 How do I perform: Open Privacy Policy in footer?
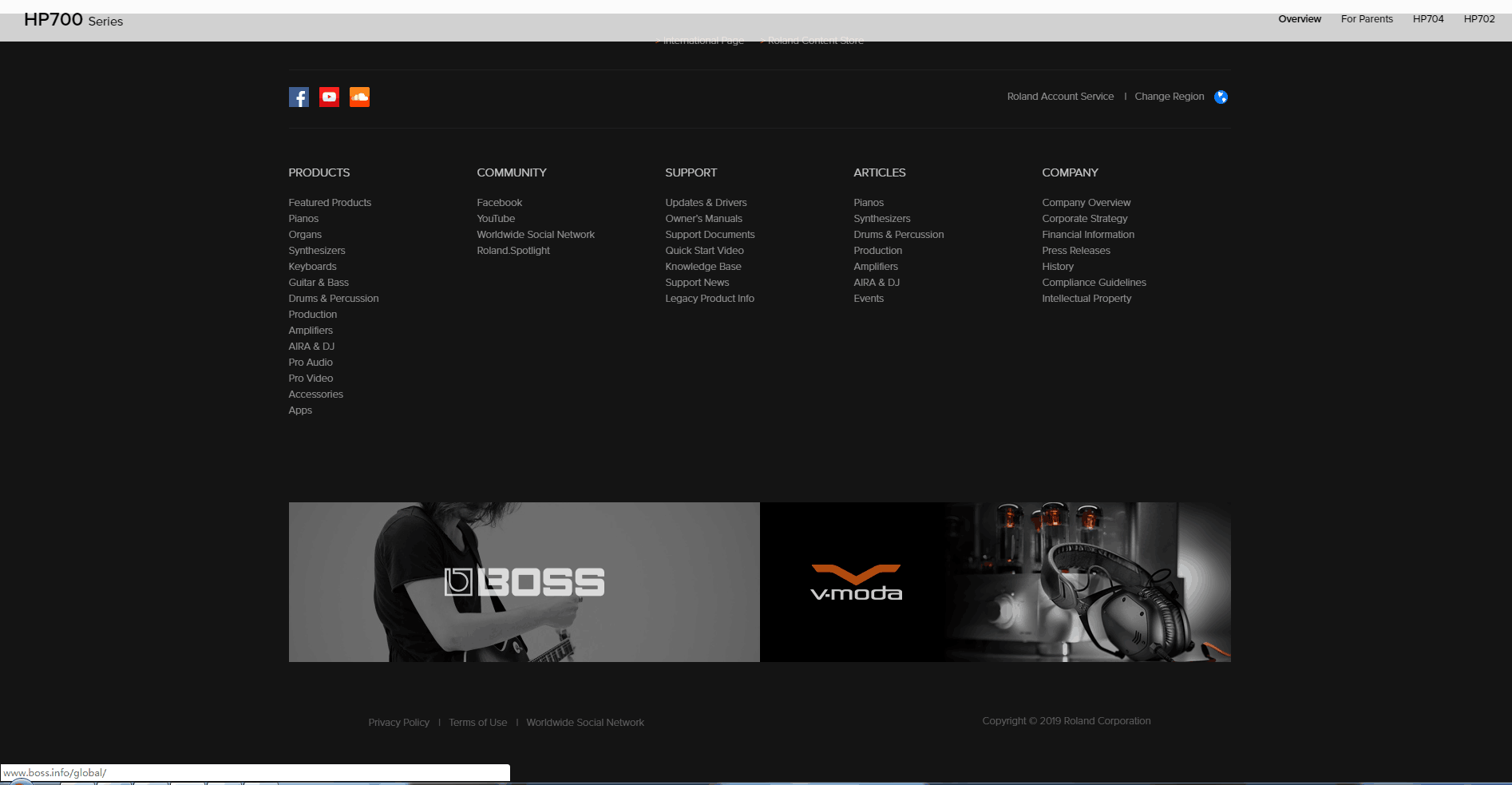click(x=398, y=723)
